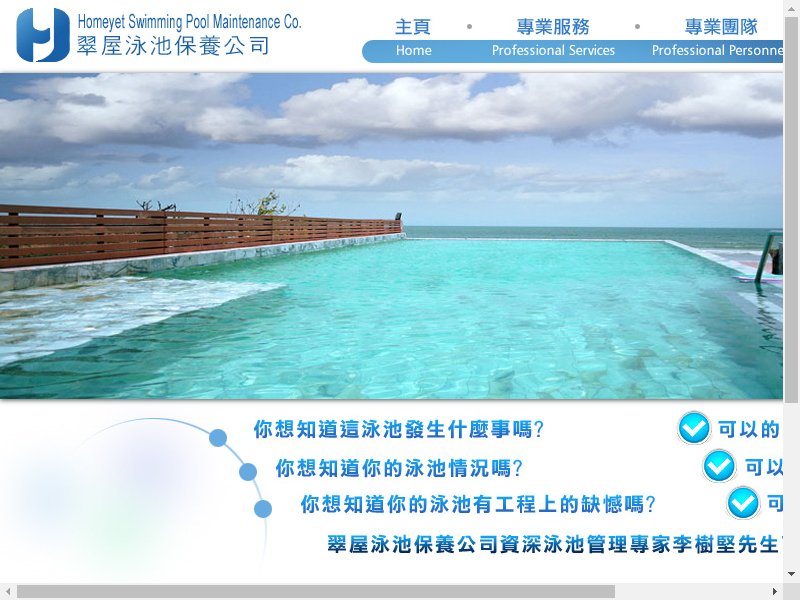Click the text 翠屋泳池保養公司資深泳池管理專家李樹堅先生
This screenshot has width=800, height=600.
[x=555, y=544]
